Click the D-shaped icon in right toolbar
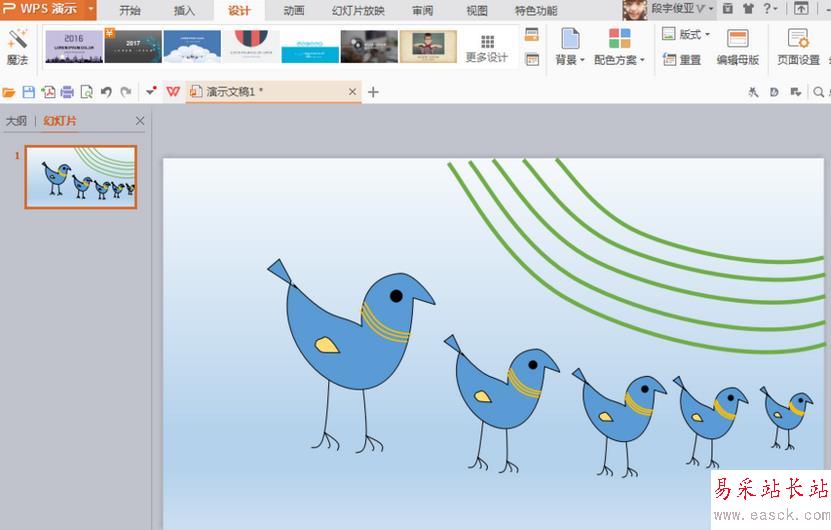 774,92
